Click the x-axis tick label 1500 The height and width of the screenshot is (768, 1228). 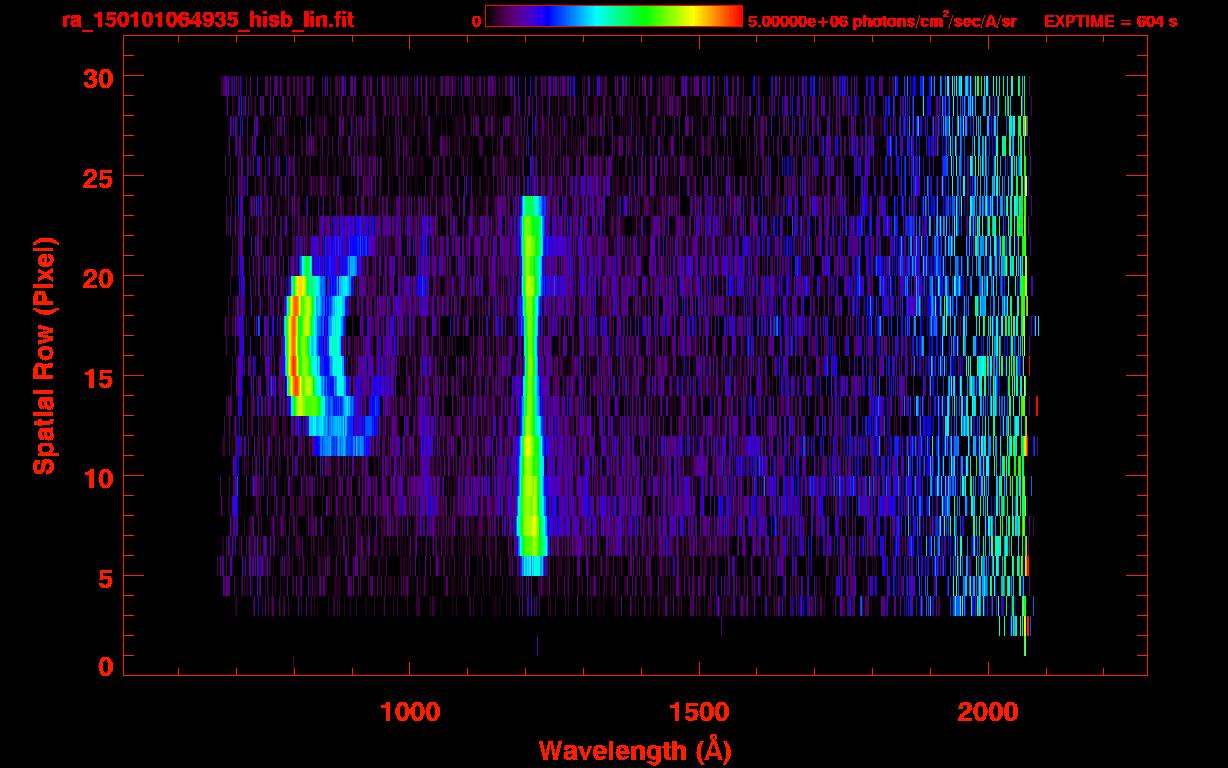point(699,712)
